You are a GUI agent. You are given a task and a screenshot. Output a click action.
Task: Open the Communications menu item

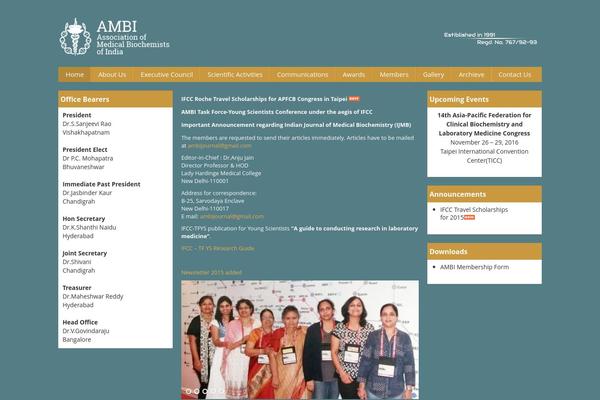point(302,74)
